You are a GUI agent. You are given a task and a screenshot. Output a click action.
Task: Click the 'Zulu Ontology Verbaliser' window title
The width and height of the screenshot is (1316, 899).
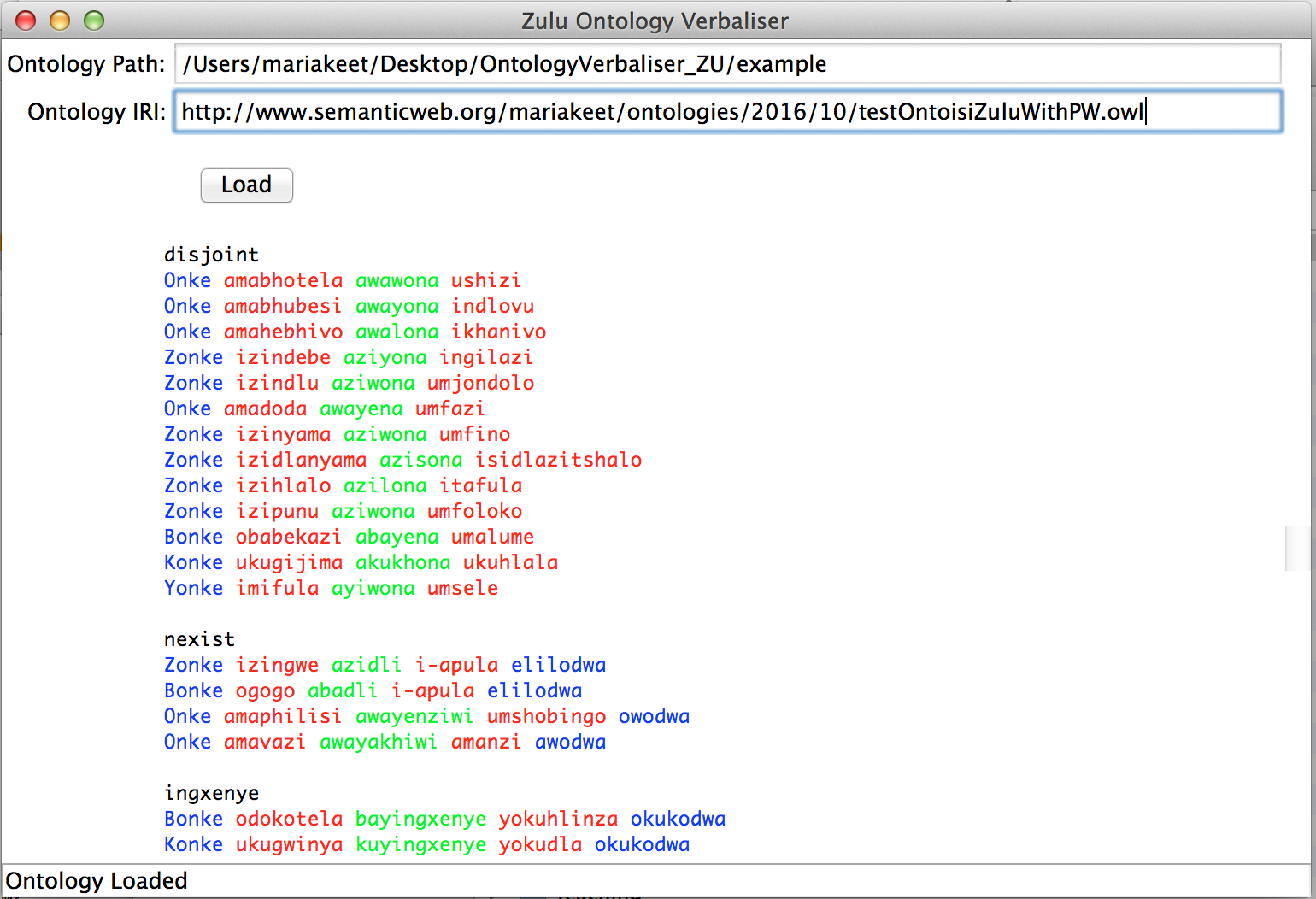click(x=655, y=21)
